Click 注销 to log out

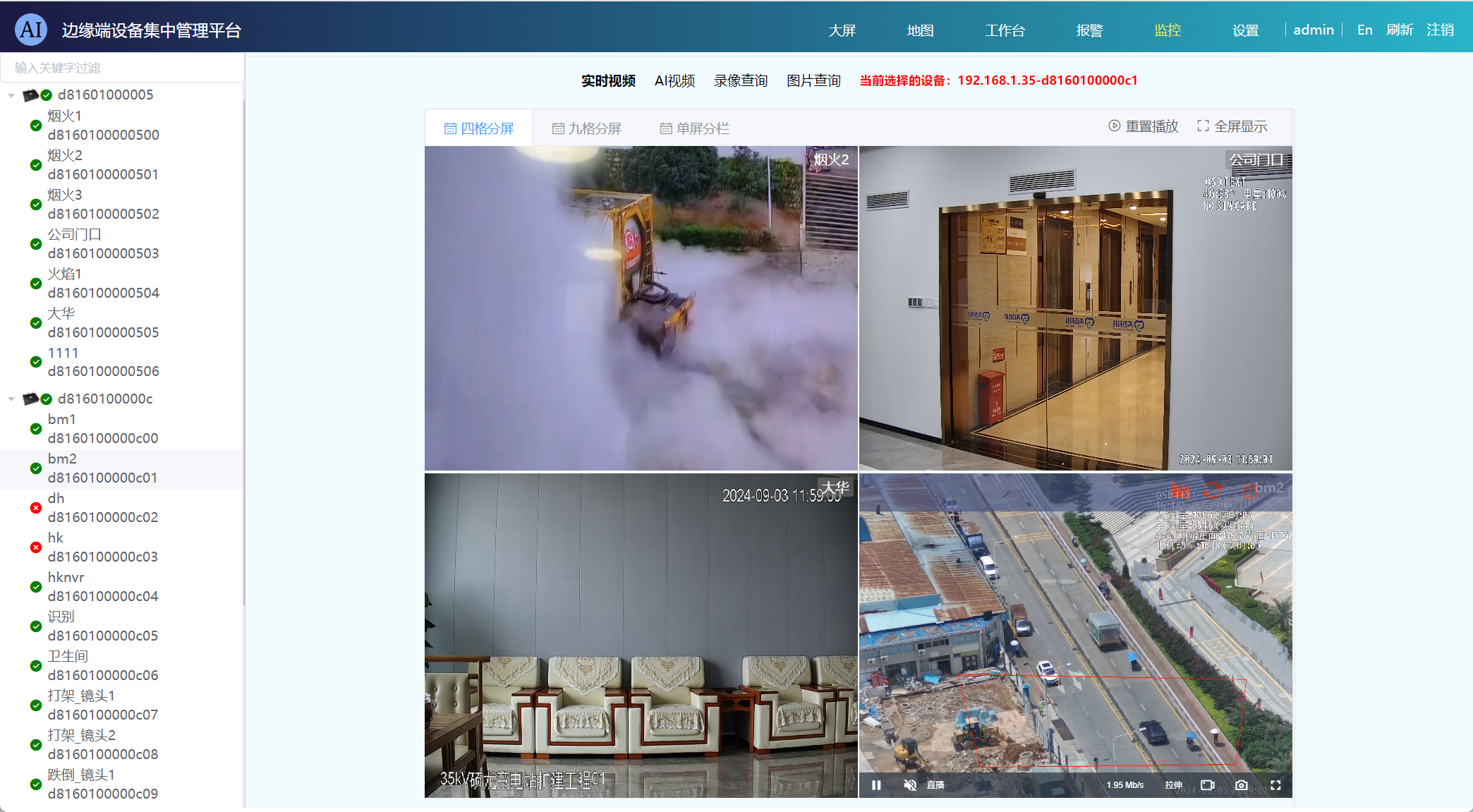tap(1440, 30)
